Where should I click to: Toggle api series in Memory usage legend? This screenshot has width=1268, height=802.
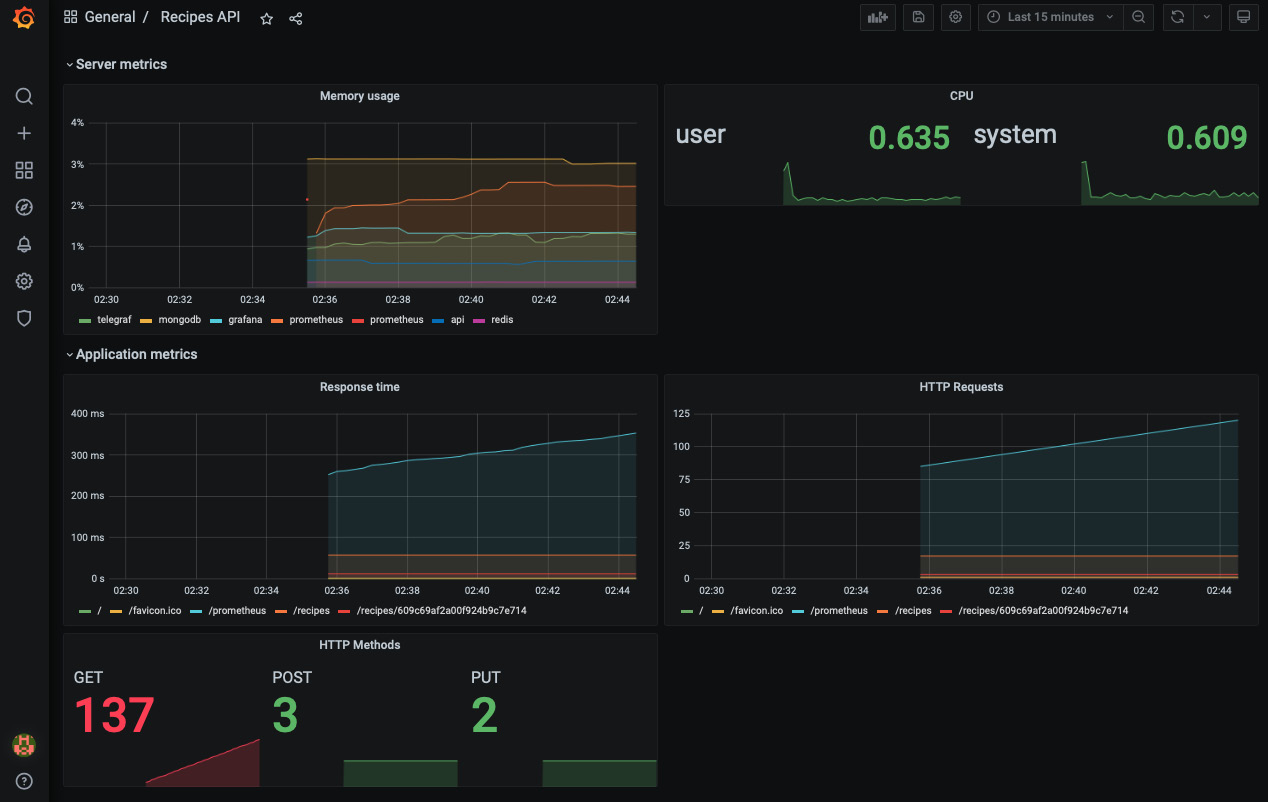457,320
